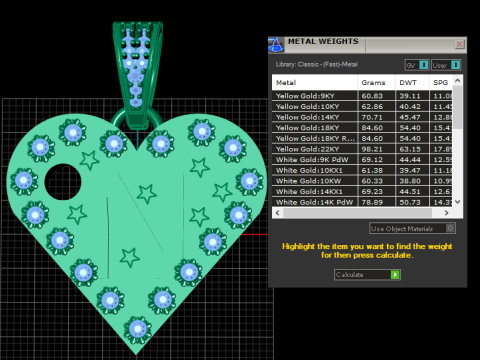Click the 69.23 grams value

click(372, 192)
